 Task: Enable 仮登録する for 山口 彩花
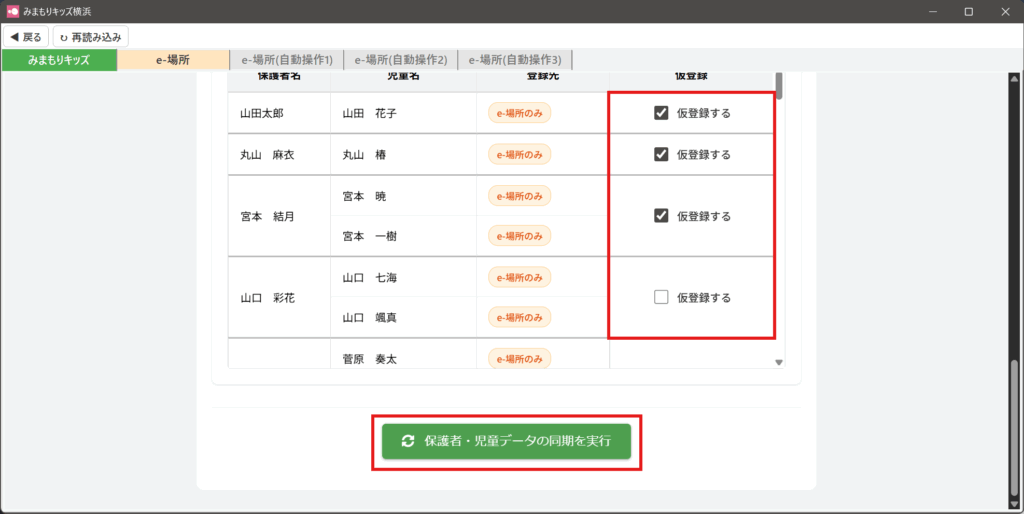pyautogui.click(x=660, y=297)
